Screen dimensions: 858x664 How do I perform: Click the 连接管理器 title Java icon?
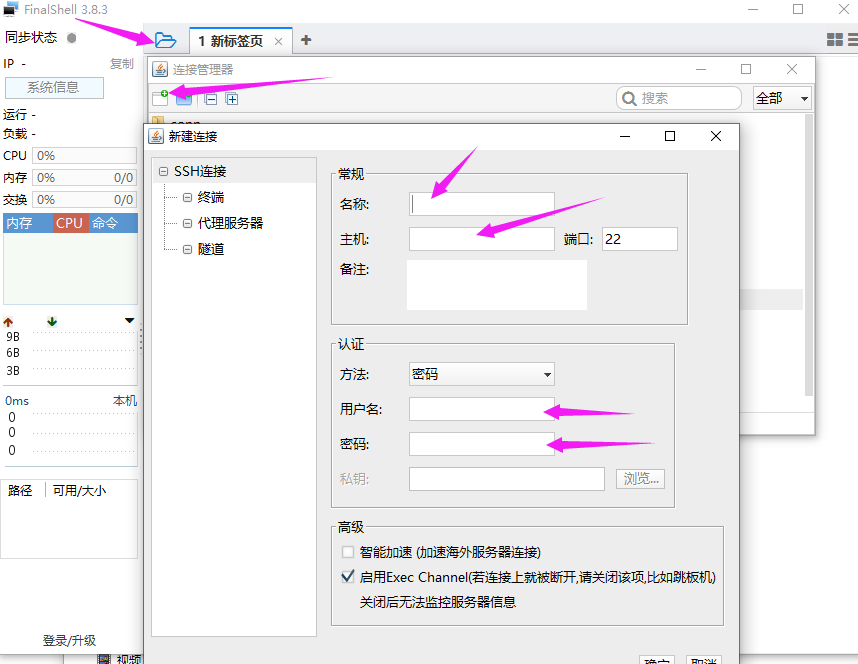[x=160, y=69]
